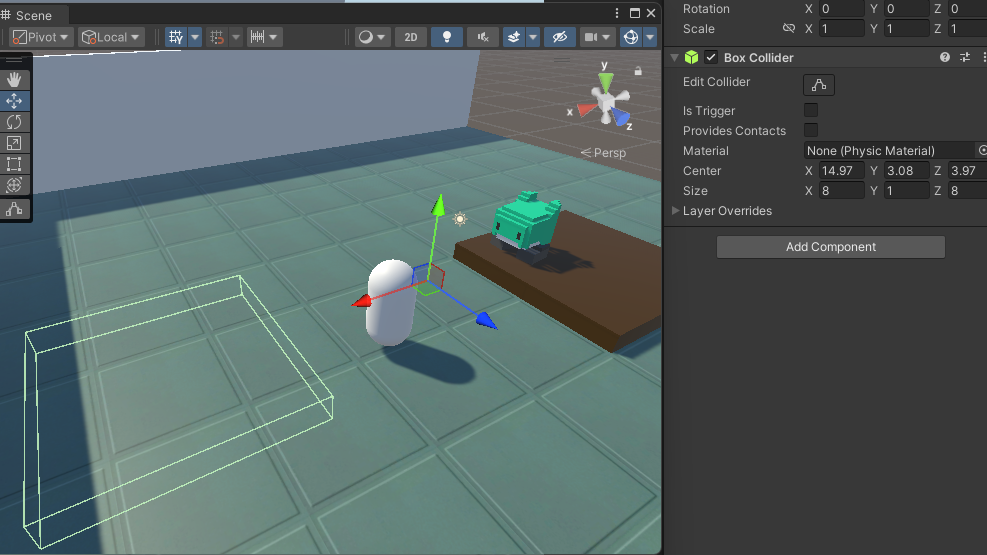
Task: Click the Rotation Y value field
Action: pyautogui.click(x=906, y=9)
